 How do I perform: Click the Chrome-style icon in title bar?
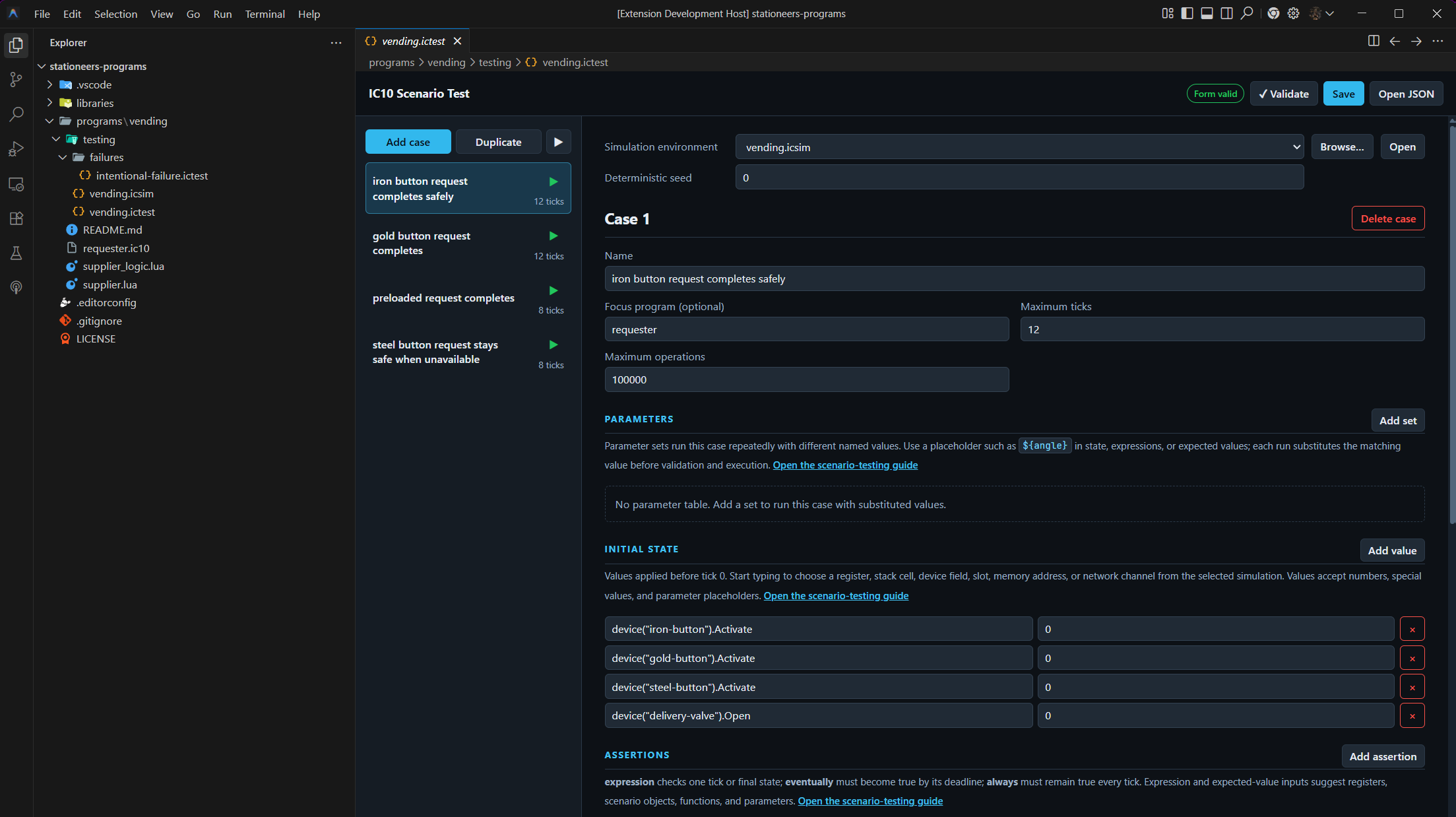[1273, 13]
